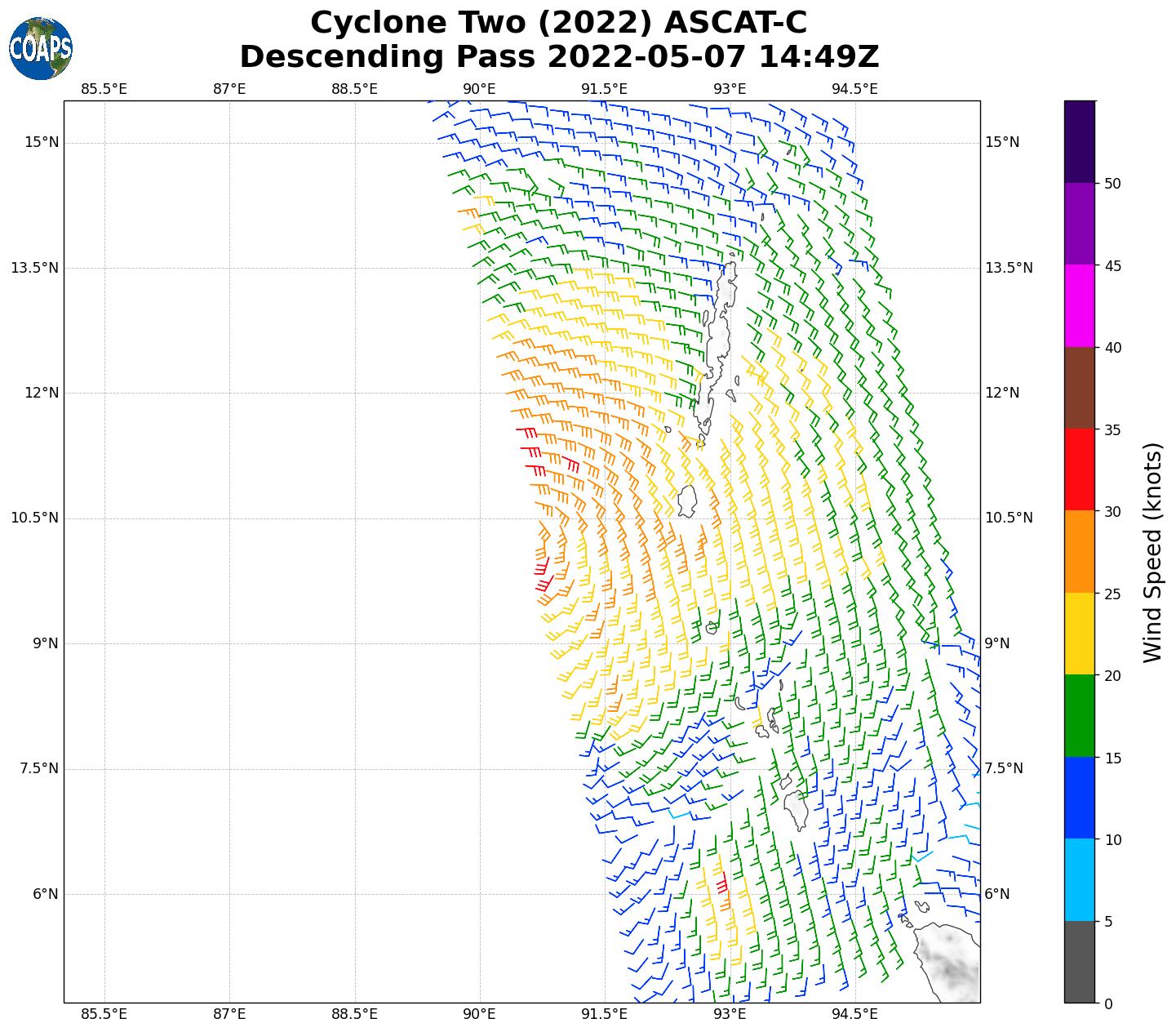The image size is (1176, 1032).
Task: Click the 'Descending Pass 2022-05-07 14:49Z' subtitle
Action: point(558,57)
